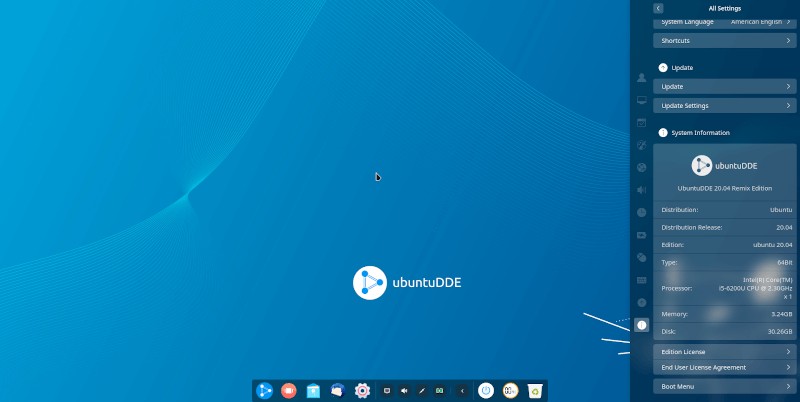Collapse the dock tray using arrow
Screen dimensions: 800x402
[x=461, y=391]
